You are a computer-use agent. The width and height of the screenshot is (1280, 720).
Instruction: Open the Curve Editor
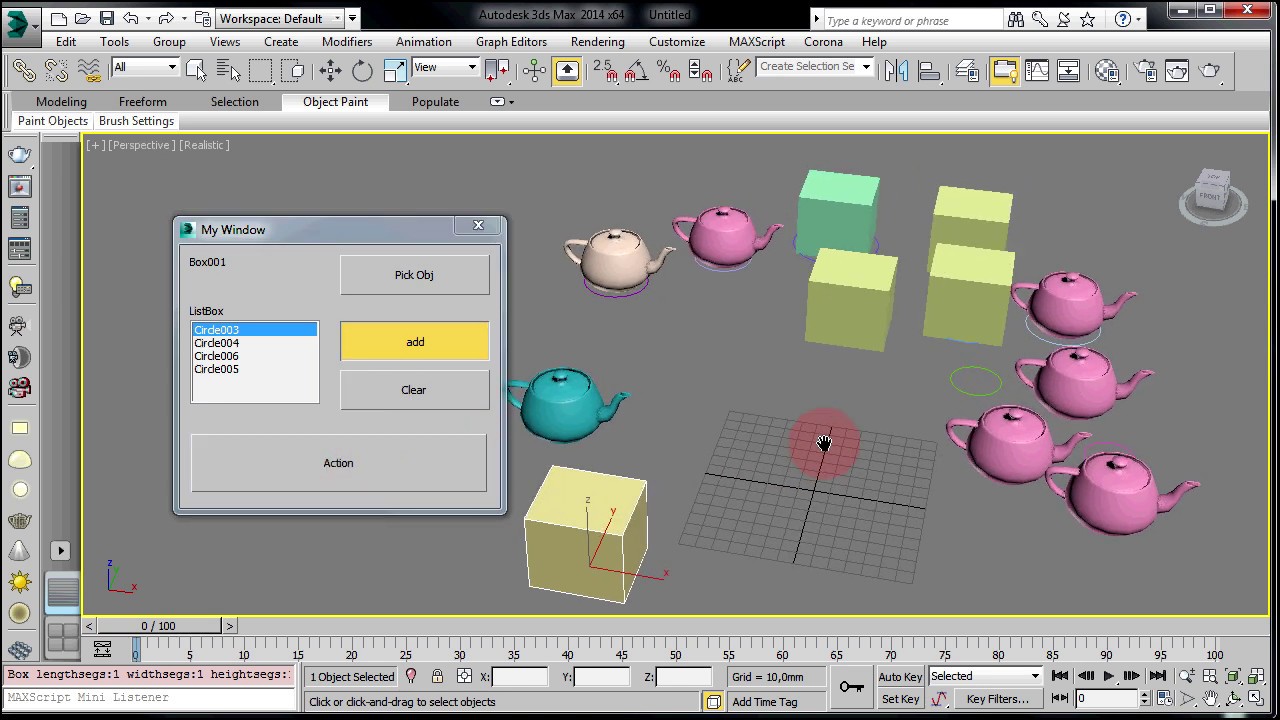click(1037, 70)
